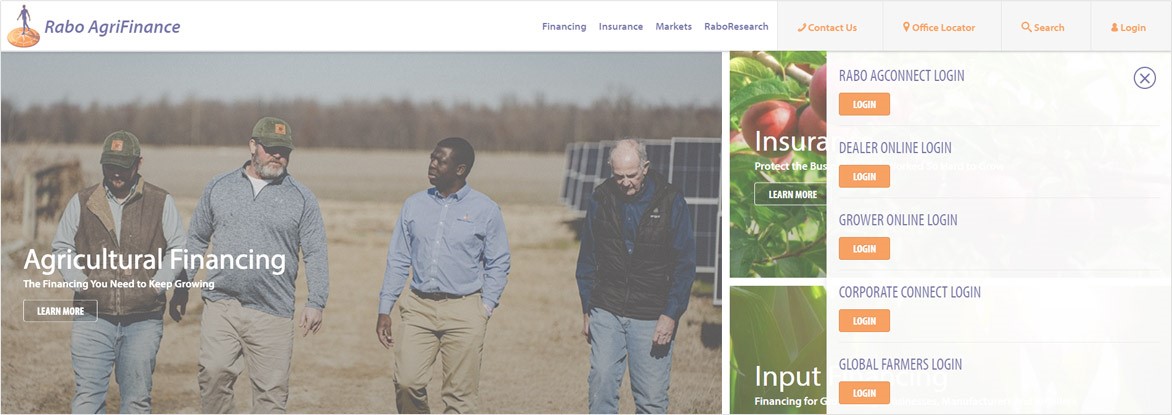This screenshot has width=1172, height=415.
Task: Open Contact Us phone link
Action: click(827, 27)
